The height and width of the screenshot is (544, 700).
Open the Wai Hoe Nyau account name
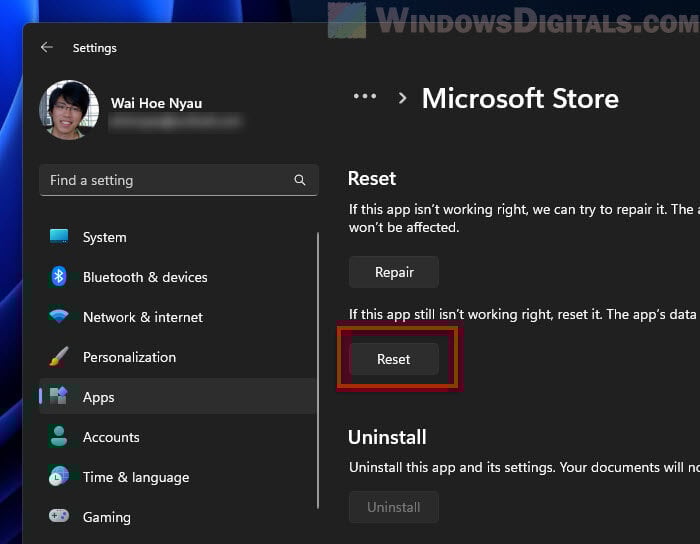(x=156, y=103)
